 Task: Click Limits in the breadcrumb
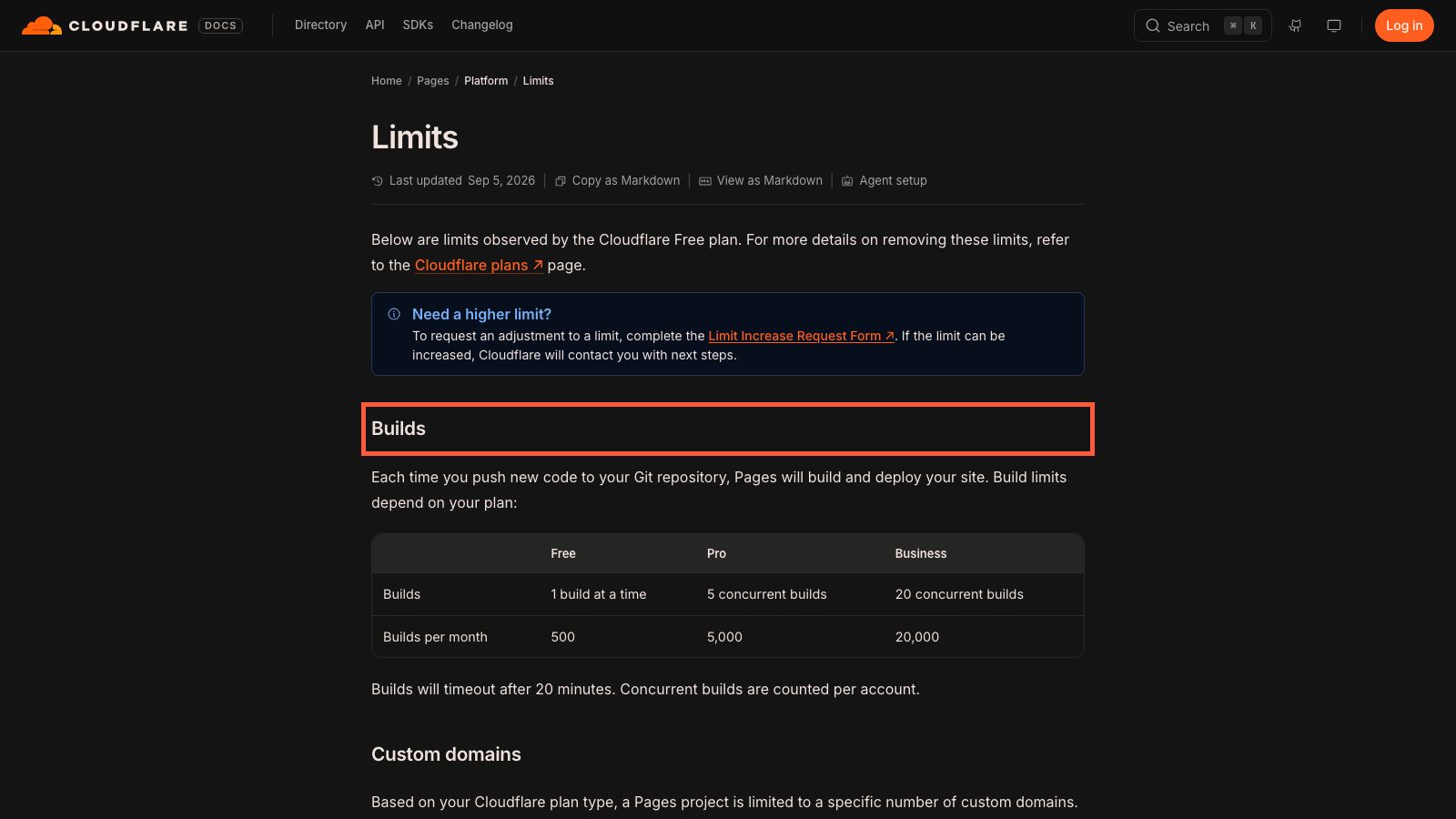[538, 81]
